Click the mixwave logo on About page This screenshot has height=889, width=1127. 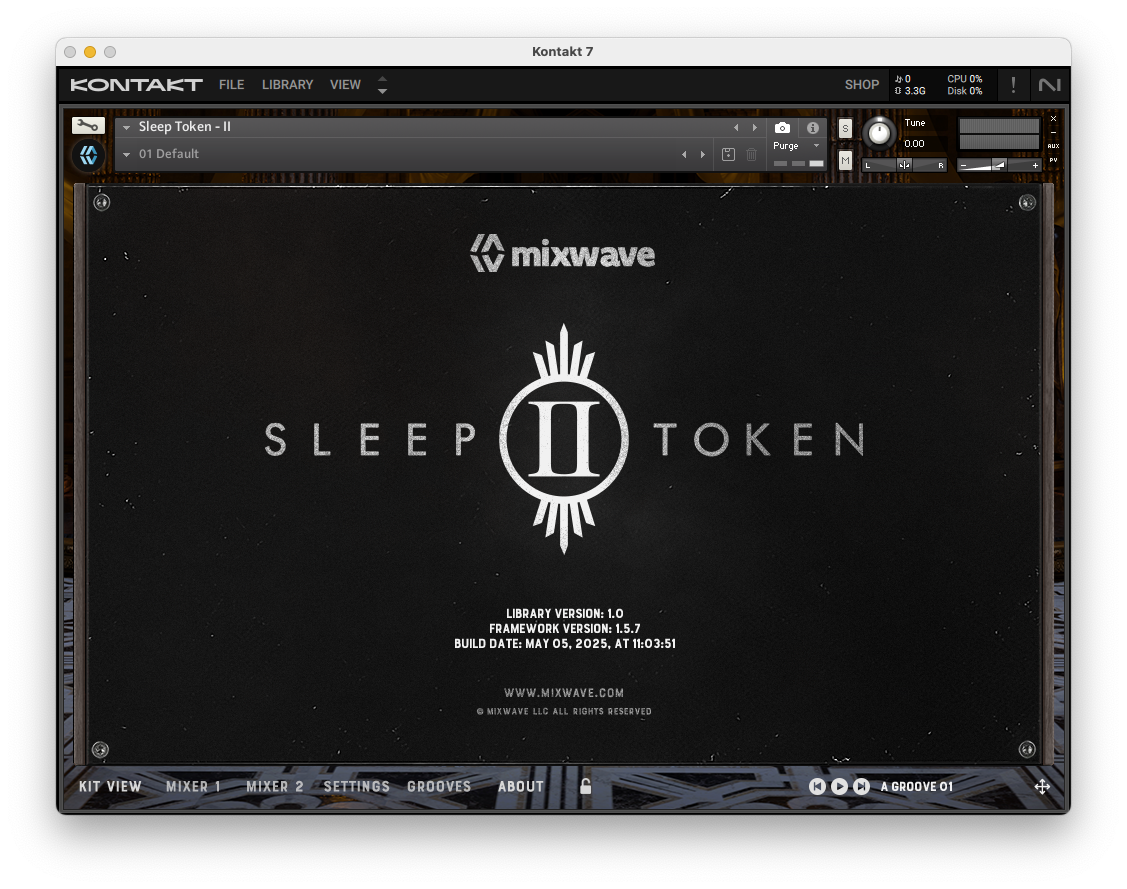(x=563, y=254)
